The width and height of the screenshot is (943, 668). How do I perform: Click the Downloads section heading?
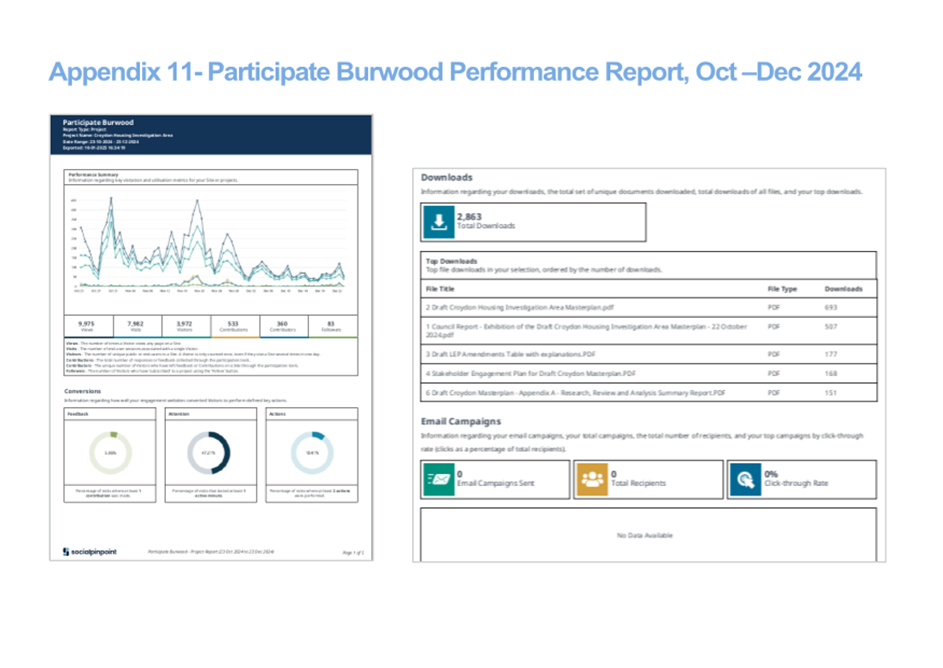coord(447,177)
